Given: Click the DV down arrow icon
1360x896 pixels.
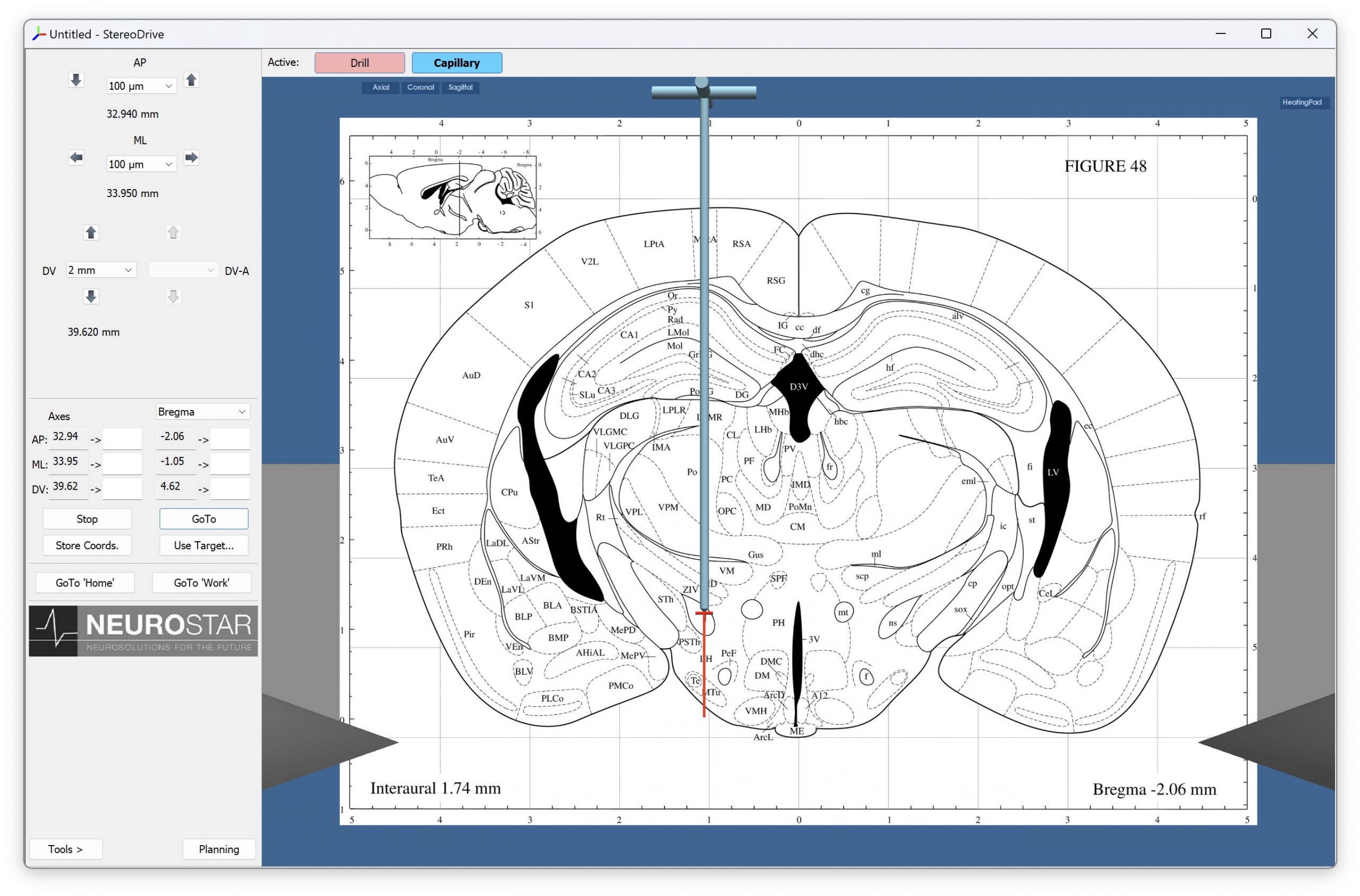Looking at the screenshot, I should pos(91,296).
